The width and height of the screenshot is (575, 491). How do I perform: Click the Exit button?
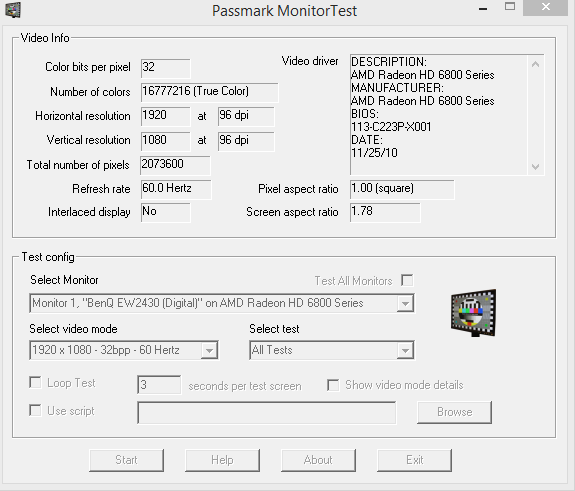[414, 460]
